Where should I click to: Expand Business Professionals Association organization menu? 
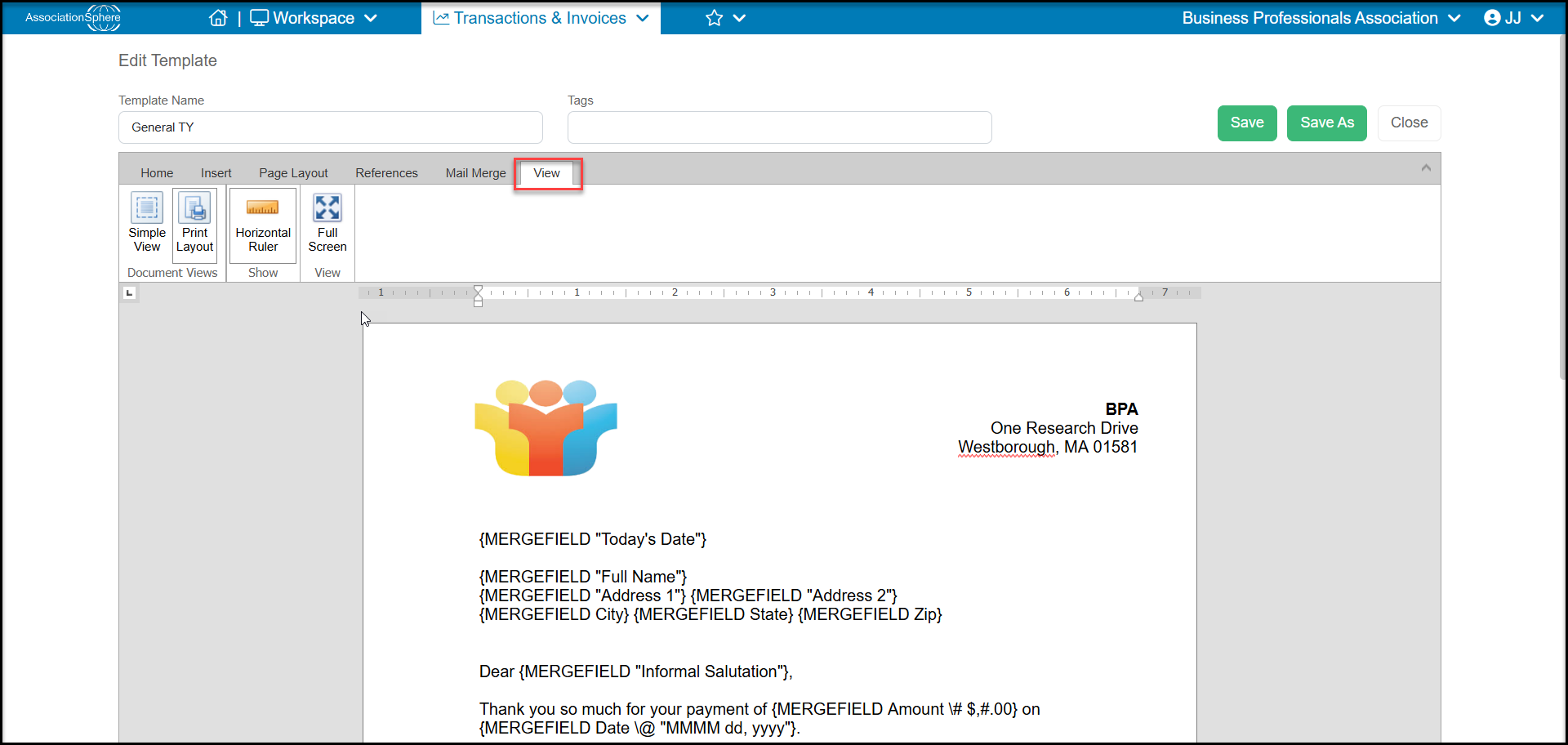(x=1321, y=18)
